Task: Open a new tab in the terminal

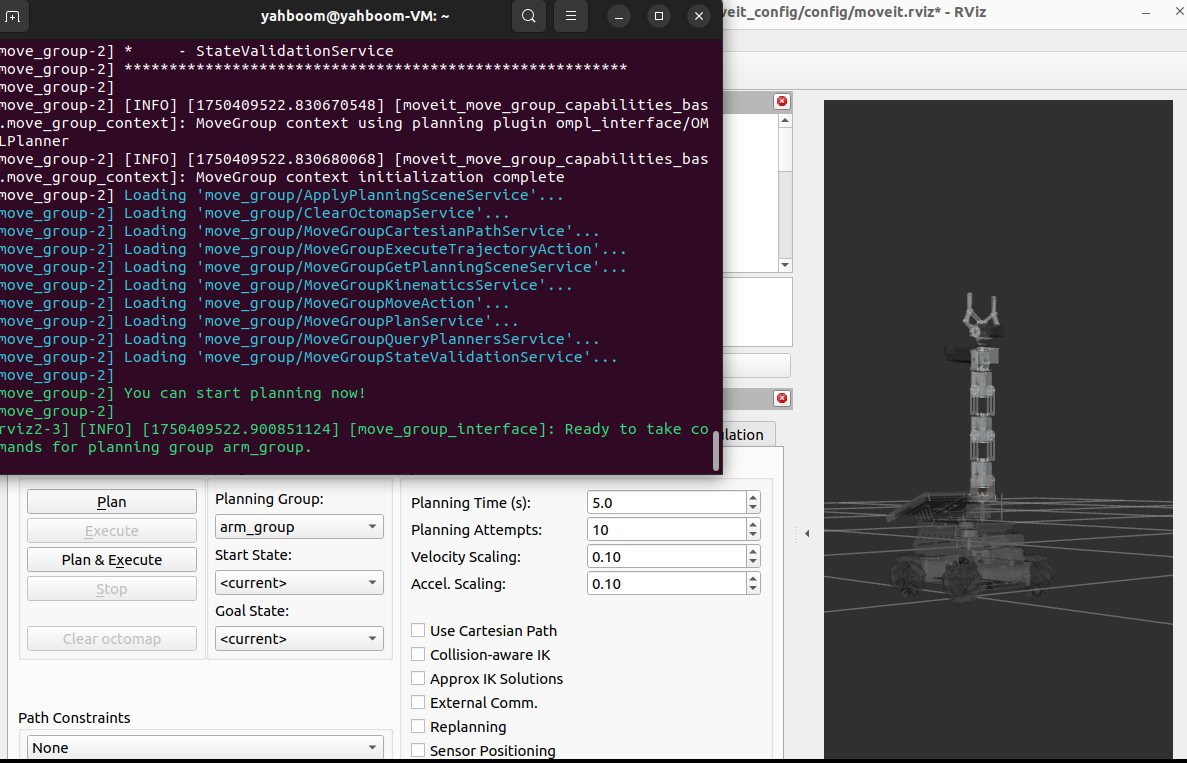Action: tap(13, 16)
